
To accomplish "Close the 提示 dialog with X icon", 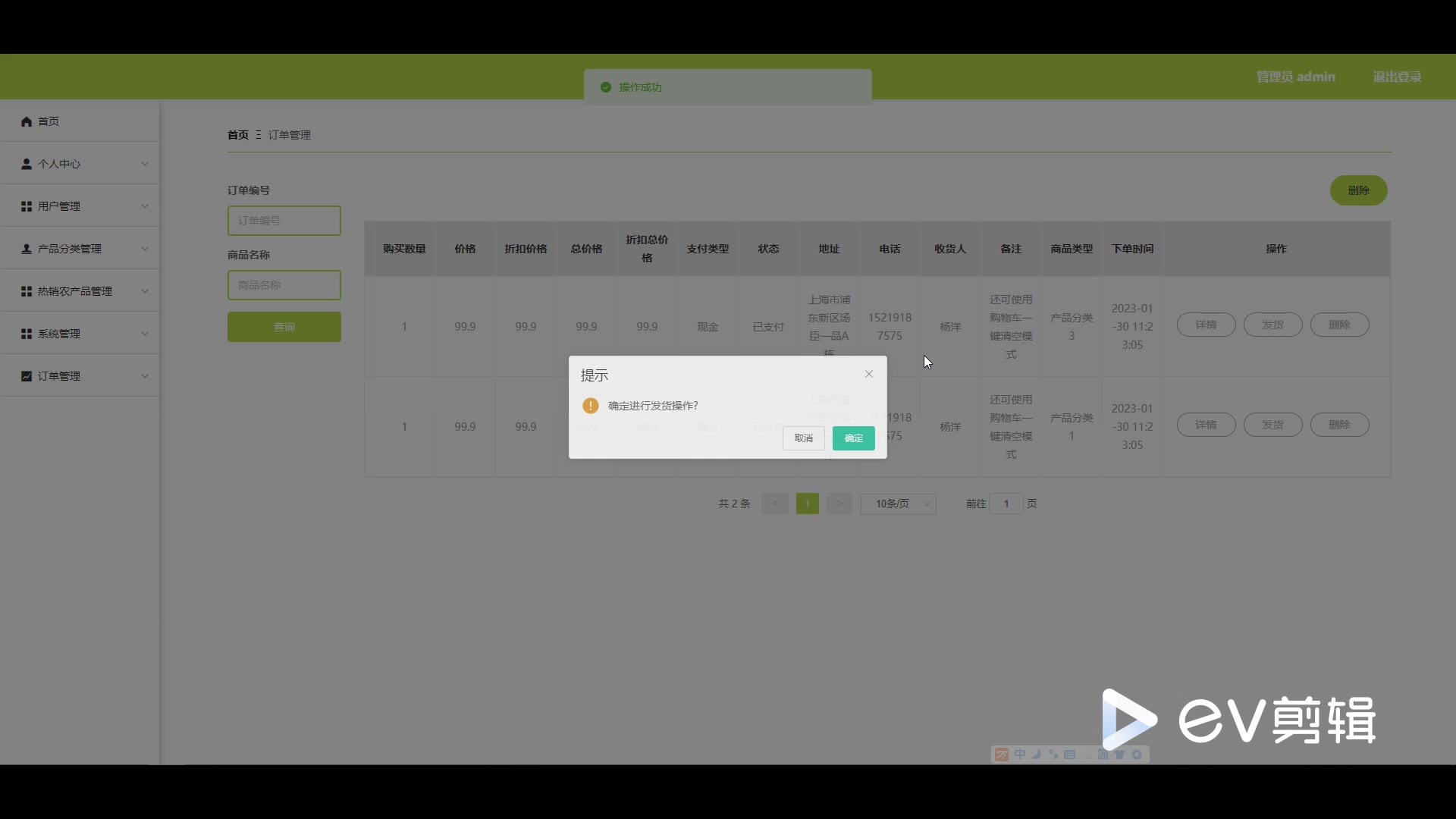I will point(869,374).
